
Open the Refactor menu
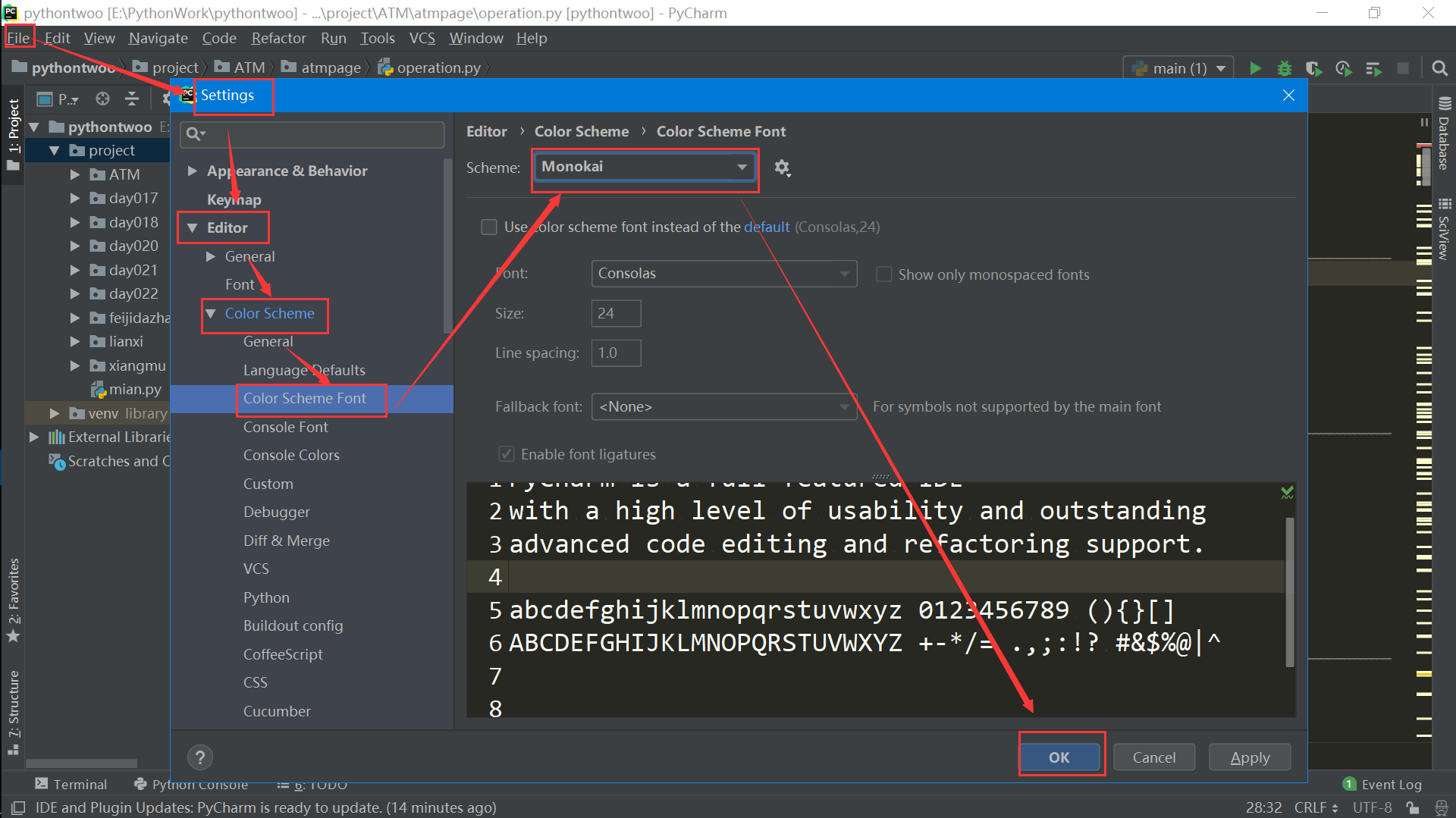pyautogui.click(x=278, y=38)
